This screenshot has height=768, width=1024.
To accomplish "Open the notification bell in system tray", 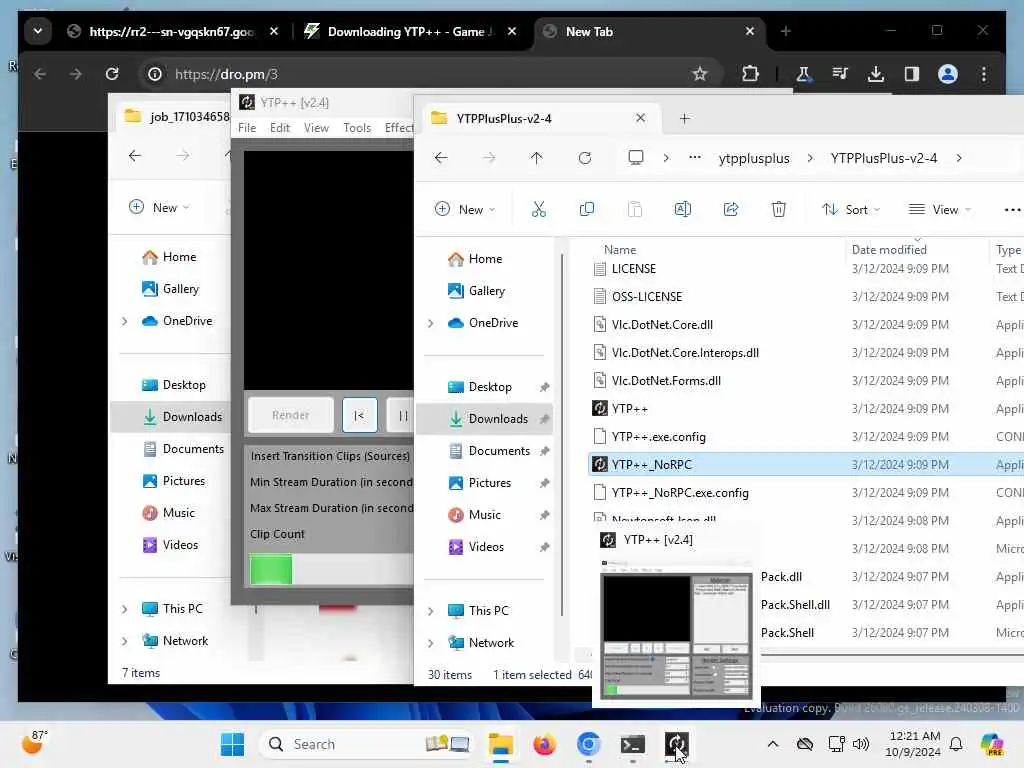I will click(956, 744).
